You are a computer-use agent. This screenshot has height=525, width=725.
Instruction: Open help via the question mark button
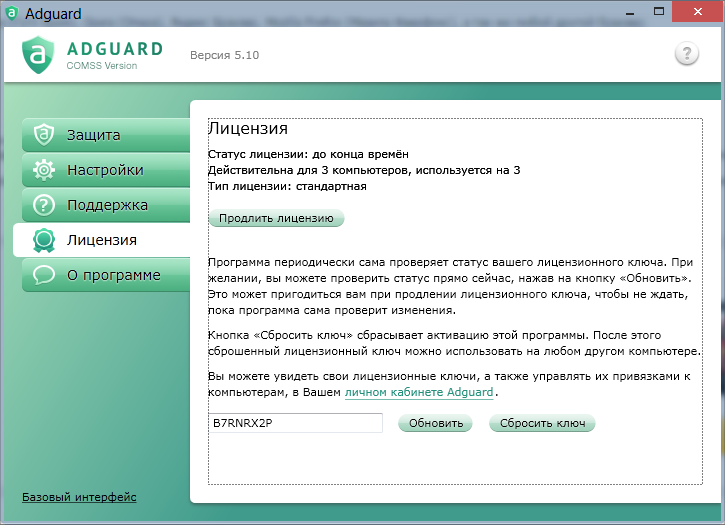coord(687,54)
